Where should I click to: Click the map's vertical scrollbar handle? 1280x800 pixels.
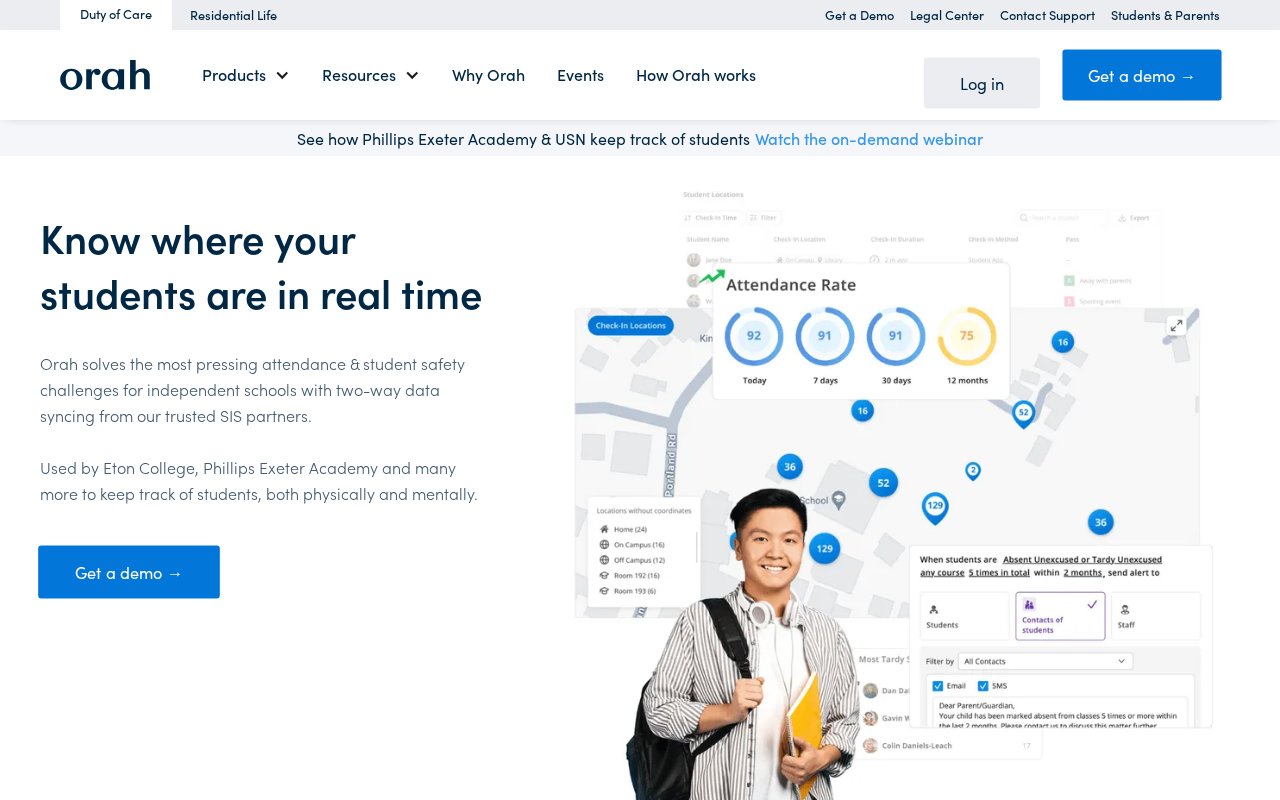[1197, 404]
